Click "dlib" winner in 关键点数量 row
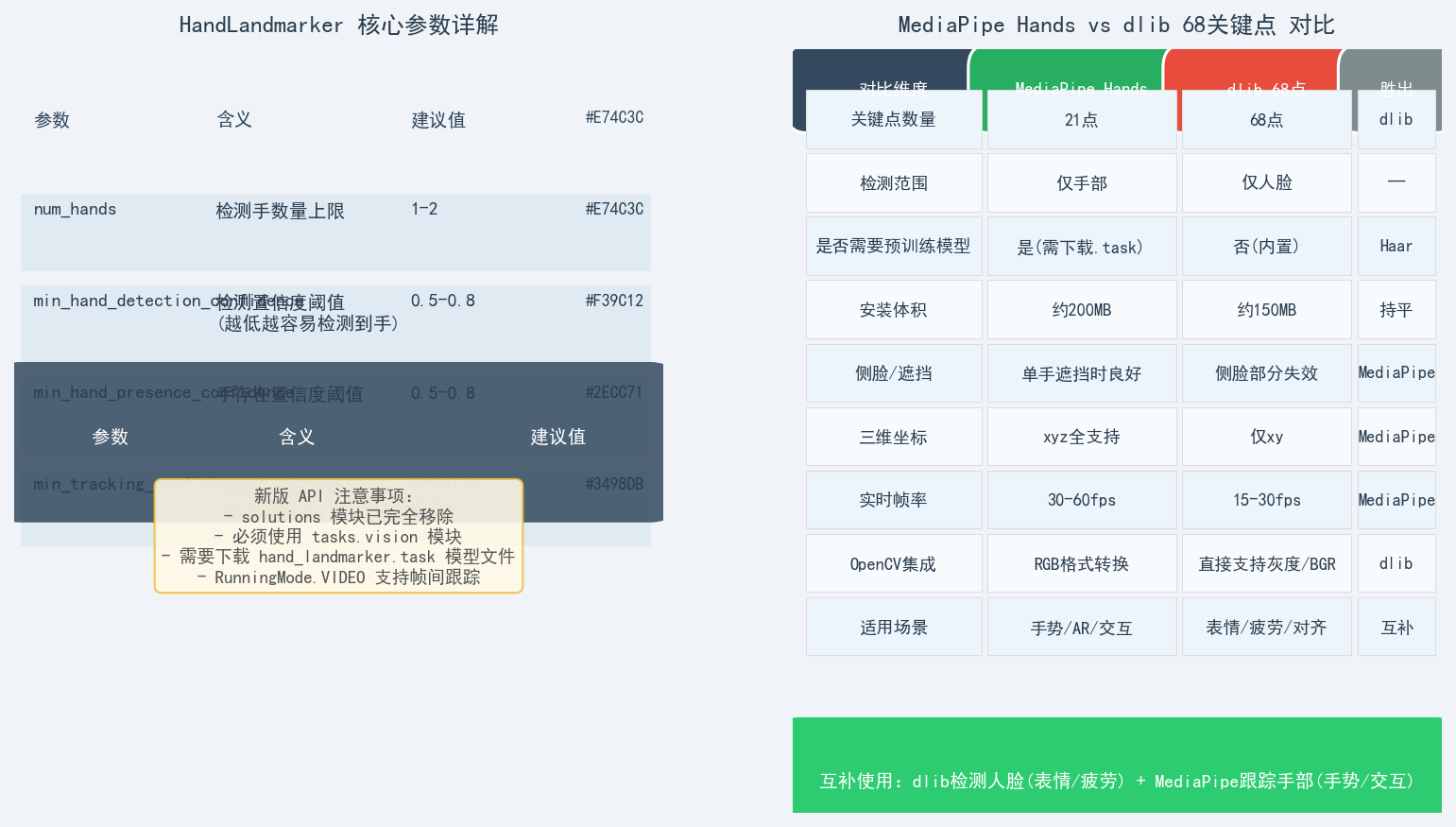This screenshot has width=1456, height=827. [1396, 119]
